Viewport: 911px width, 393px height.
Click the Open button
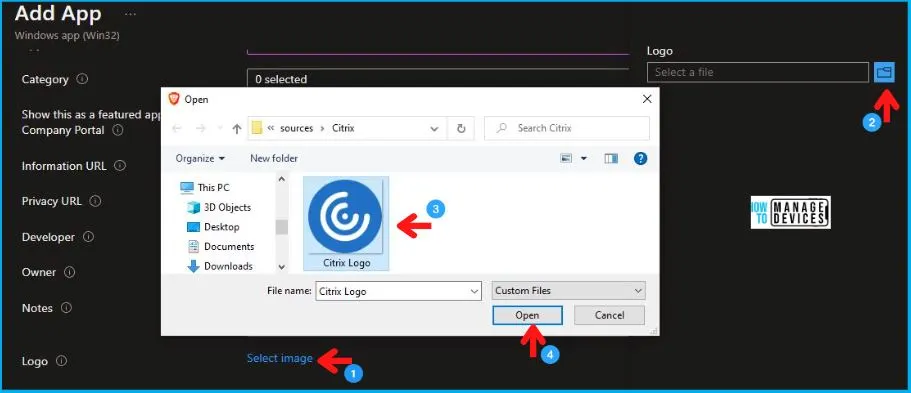coord(527,315)
